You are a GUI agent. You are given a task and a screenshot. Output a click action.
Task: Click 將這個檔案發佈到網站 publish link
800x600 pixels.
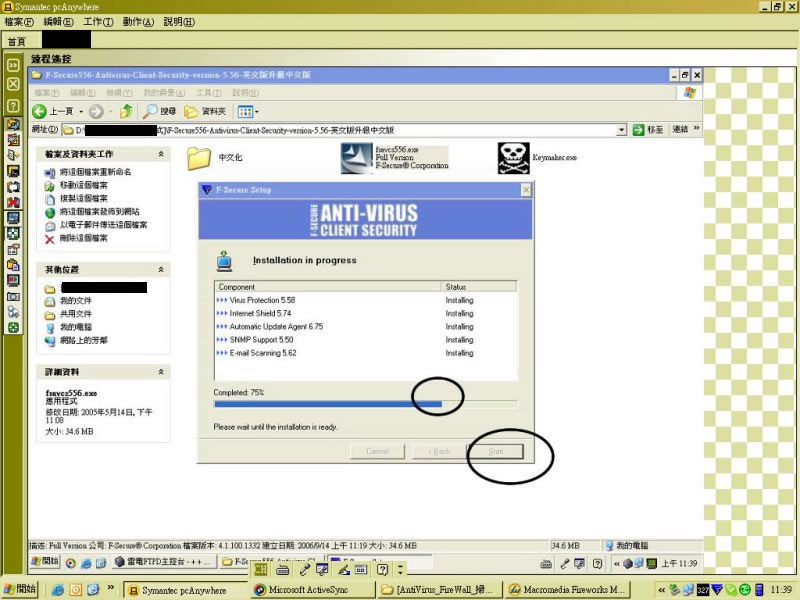pyautogui.click(x=99, y=212)
